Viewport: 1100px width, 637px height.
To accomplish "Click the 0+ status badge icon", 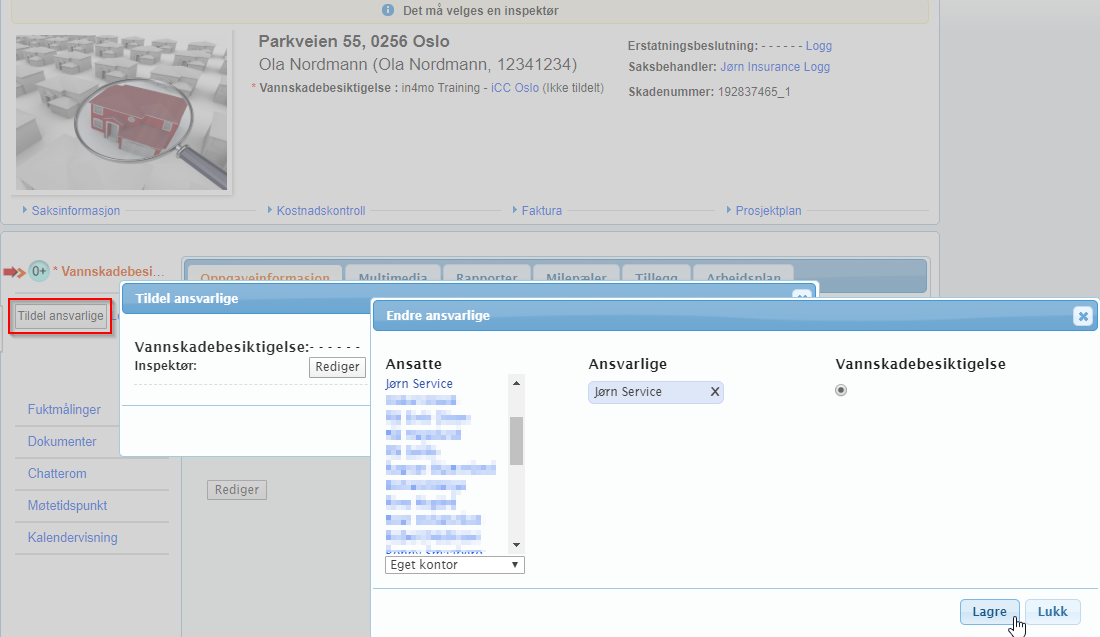I will pos(39,271).
